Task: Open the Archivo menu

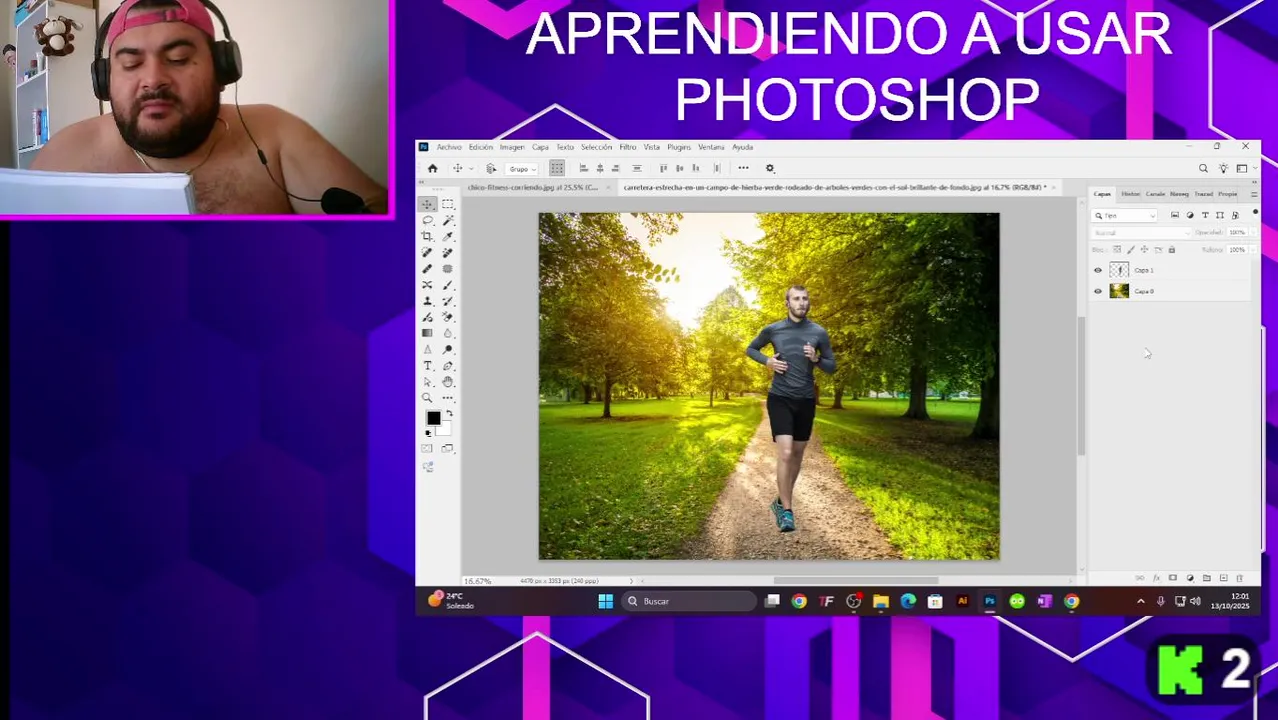Action: 449,147
